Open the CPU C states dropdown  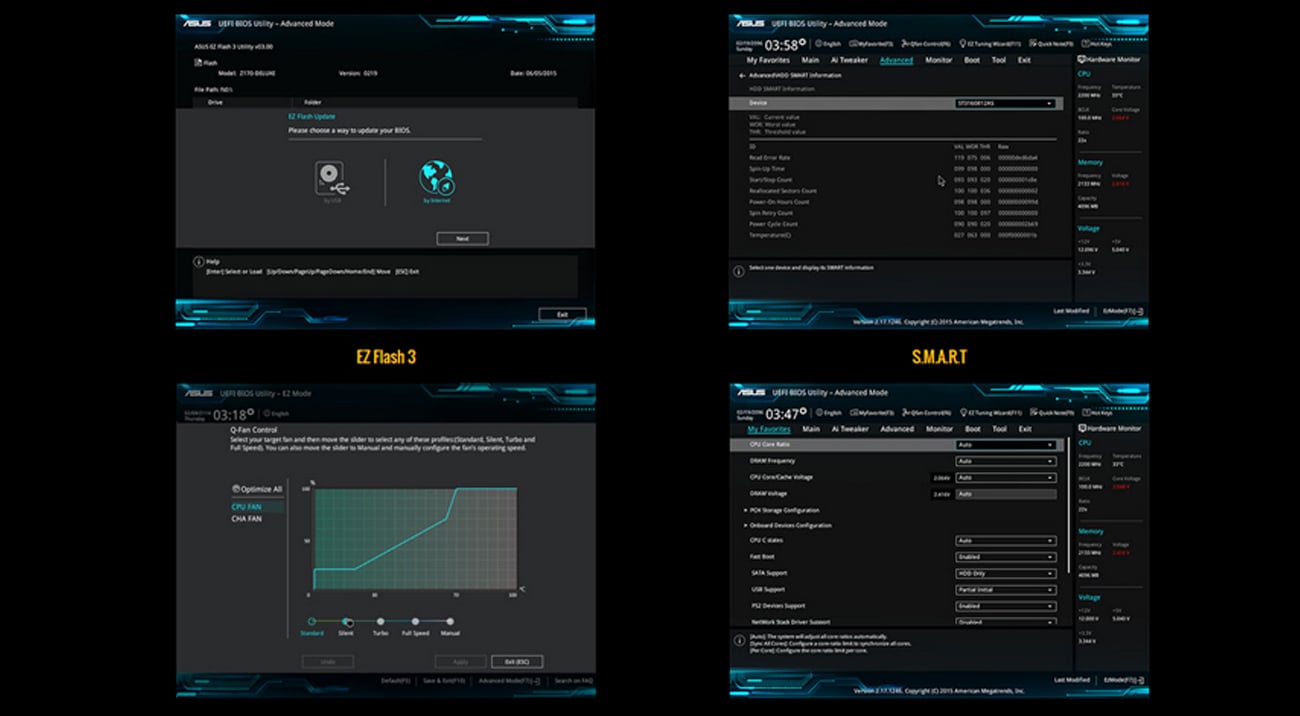[1006, 541]
